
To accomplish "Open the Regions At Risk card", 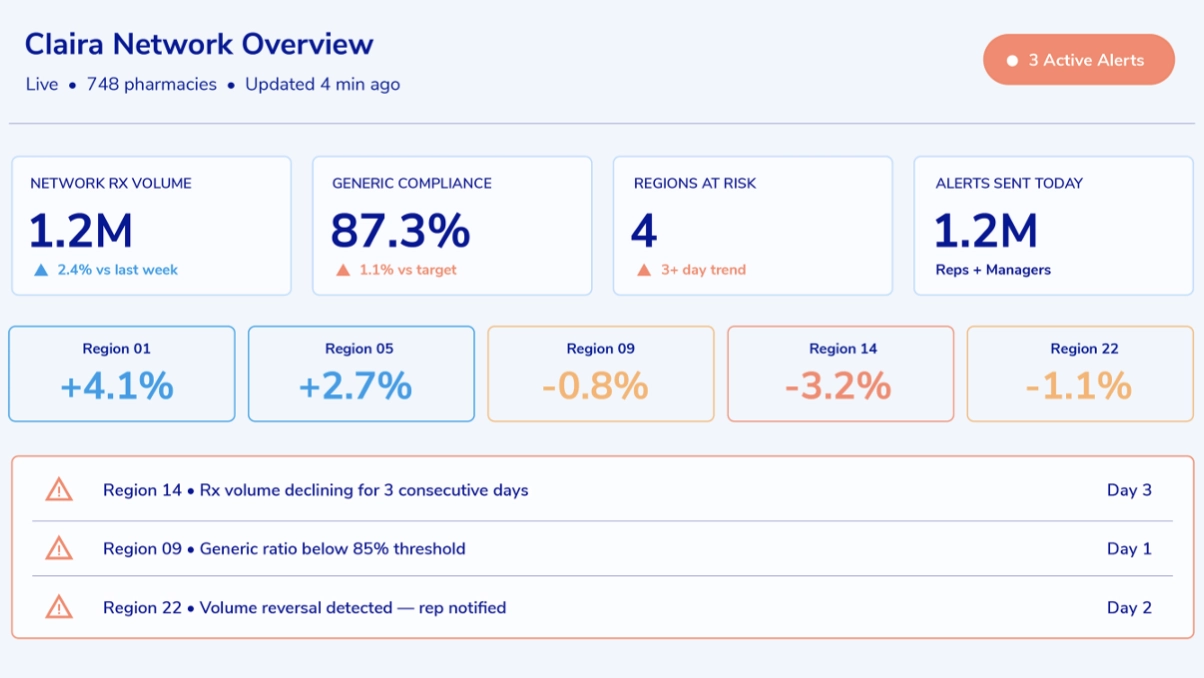I will pos(753,225).
